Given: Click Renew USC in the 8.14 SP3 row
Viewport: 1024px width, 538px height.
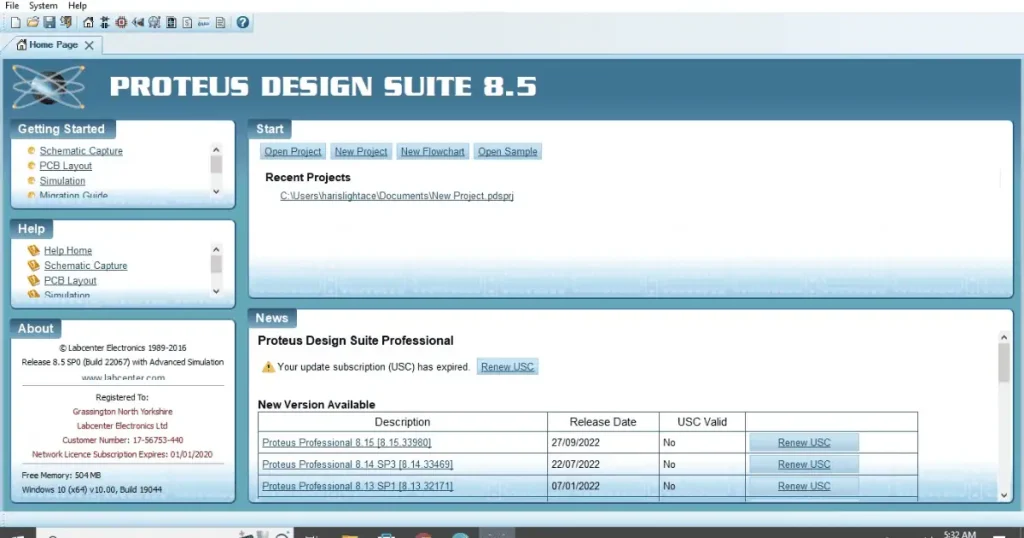Looking at the screenshot, I should [x=804, y=464].
